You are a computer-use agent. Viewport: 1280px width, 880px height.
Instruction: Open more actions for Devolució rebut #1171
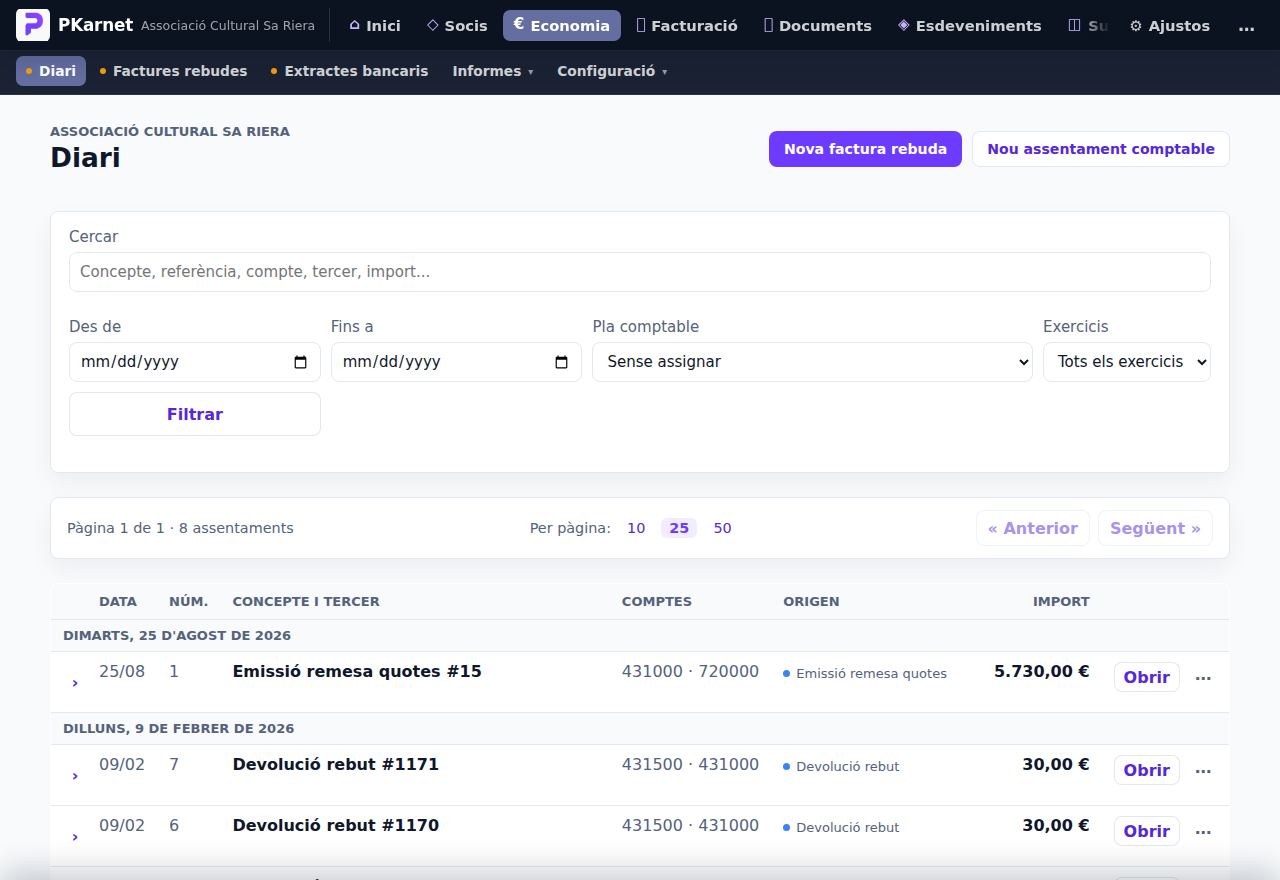[x=1203, y=771]
